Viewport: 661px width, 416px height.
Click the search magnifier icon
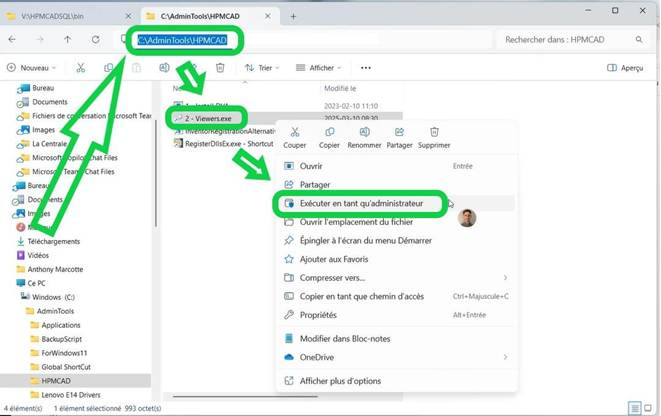click(639, 40)
